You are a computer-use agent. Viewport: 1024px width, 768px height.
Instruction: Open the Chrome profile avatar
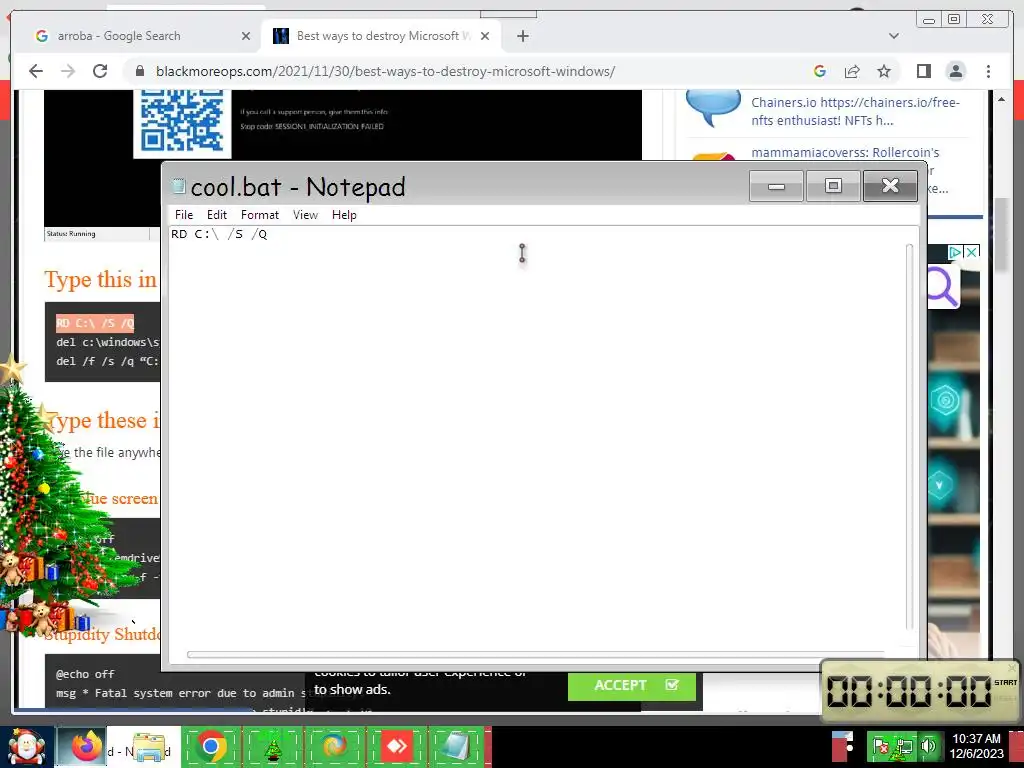(955, 71)
